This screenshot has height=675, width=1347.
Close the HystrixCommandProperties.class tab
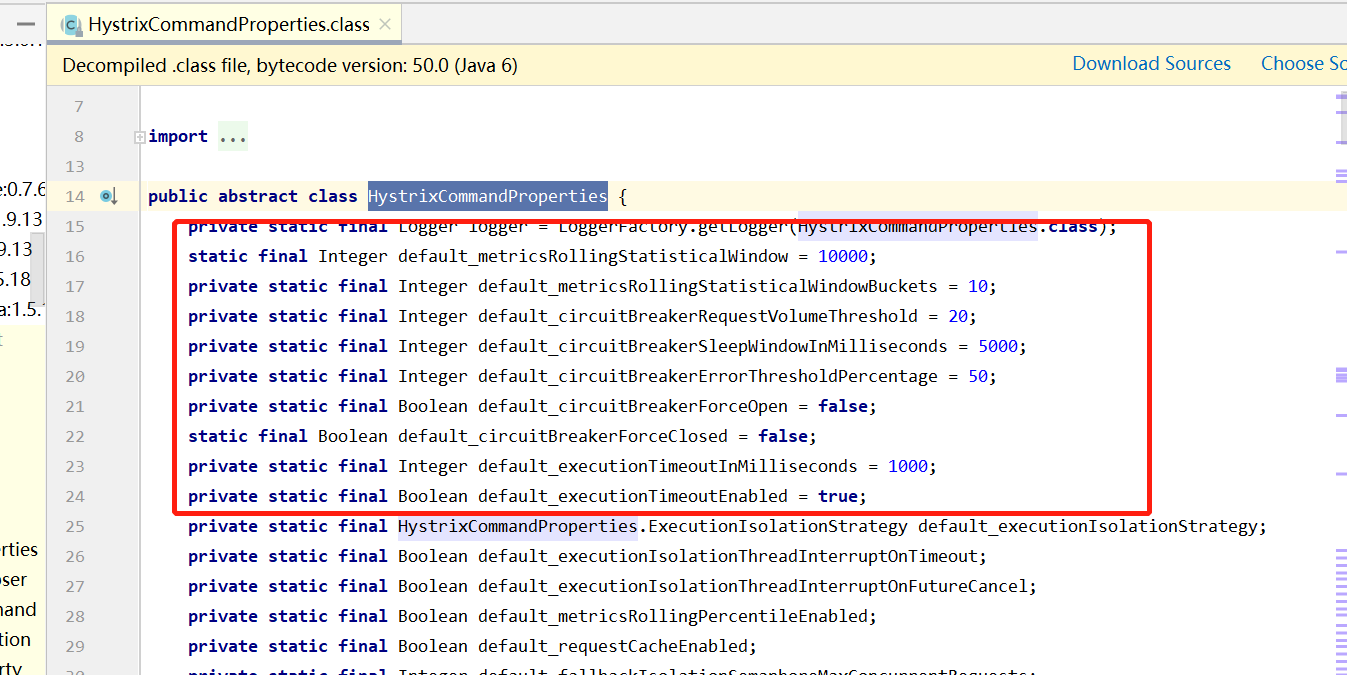point(385,24)
